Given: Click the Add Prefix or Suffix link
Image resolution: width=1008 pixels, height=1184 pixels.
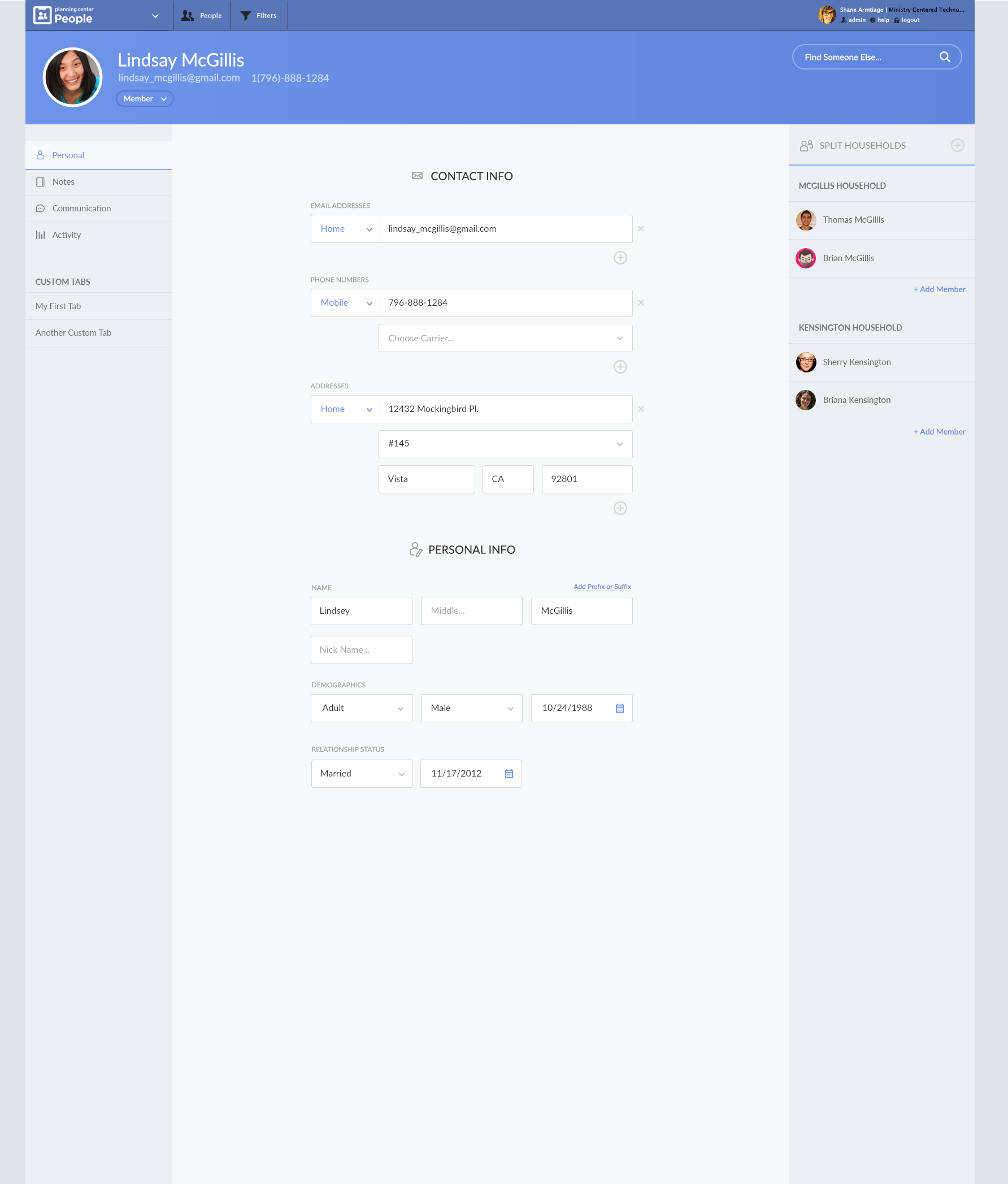Looking at the screenshot, I should point(602,587).
